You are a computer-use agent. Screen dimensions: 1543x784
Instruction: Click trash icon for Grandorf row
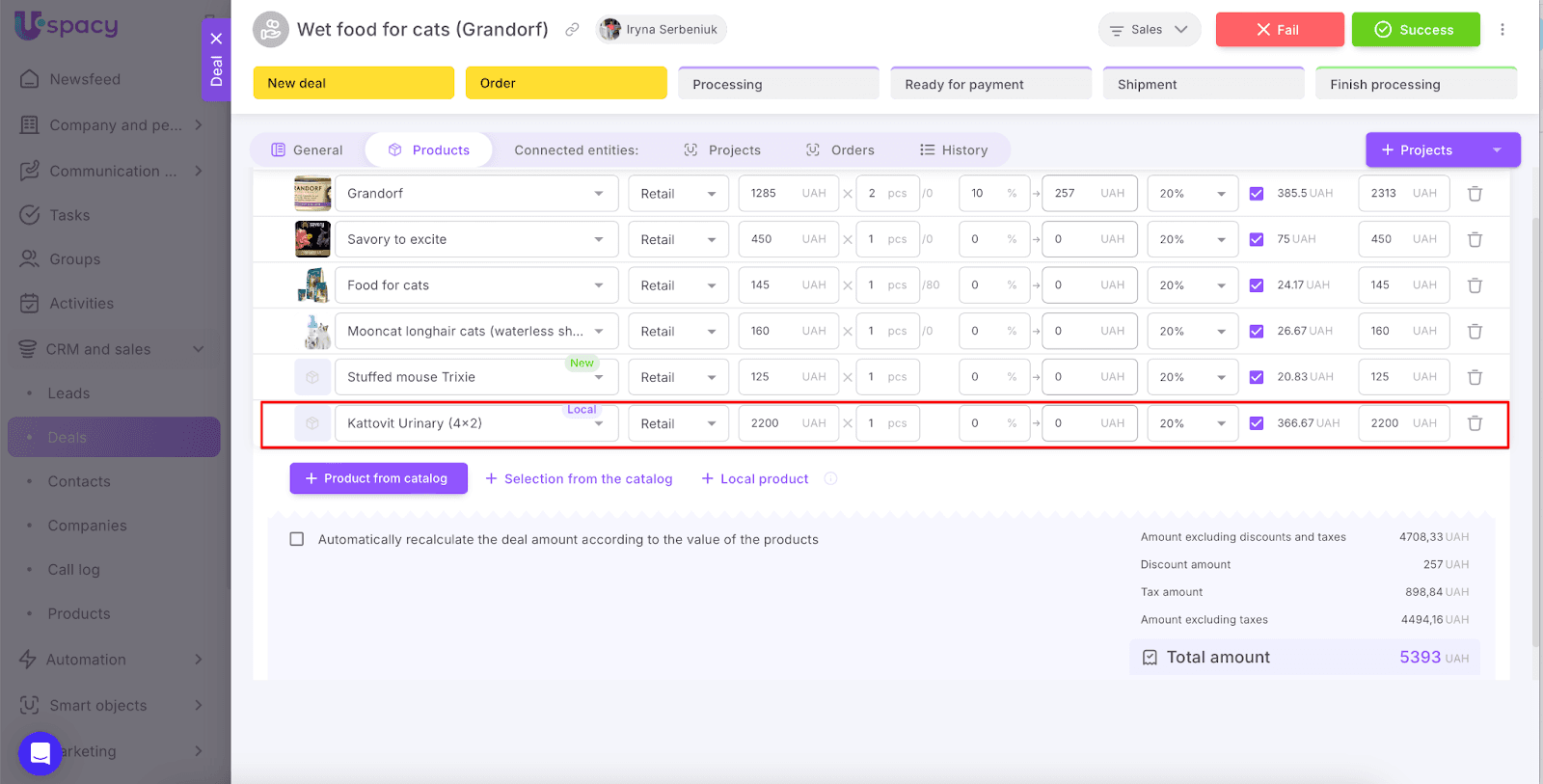[1475, 194]
